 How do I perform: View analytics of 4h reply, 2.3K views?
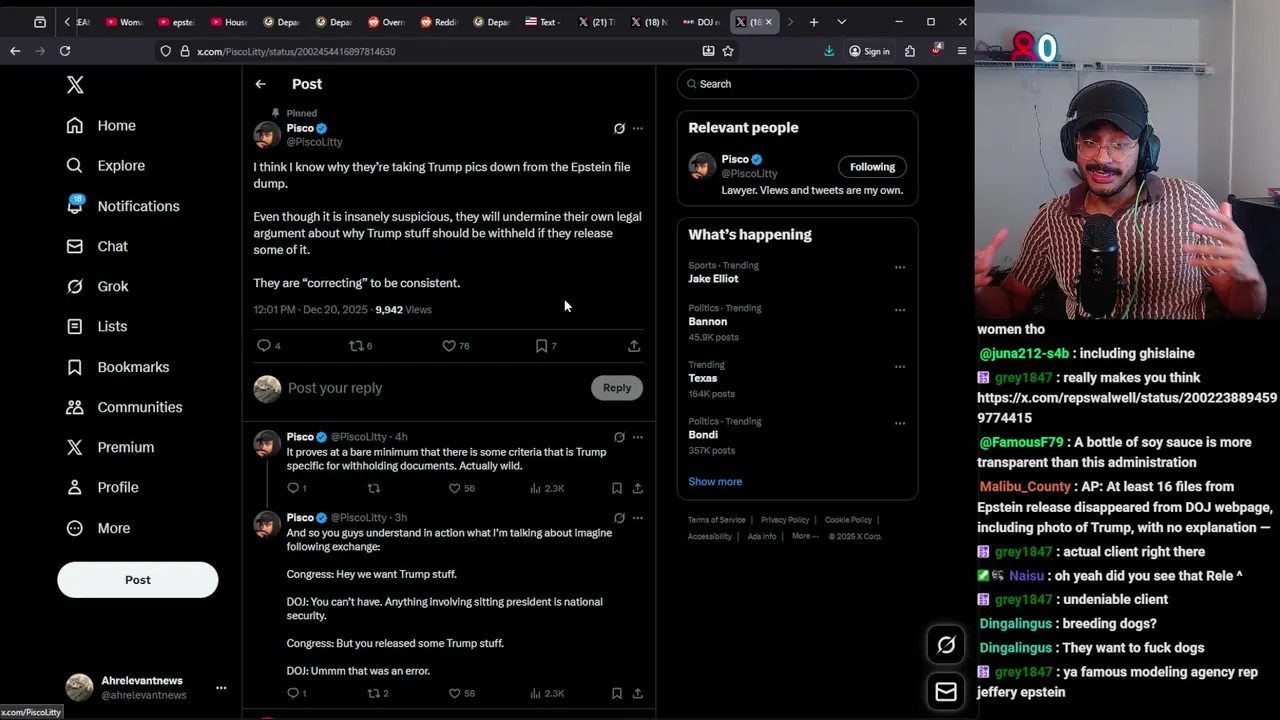tap(547, 488)
